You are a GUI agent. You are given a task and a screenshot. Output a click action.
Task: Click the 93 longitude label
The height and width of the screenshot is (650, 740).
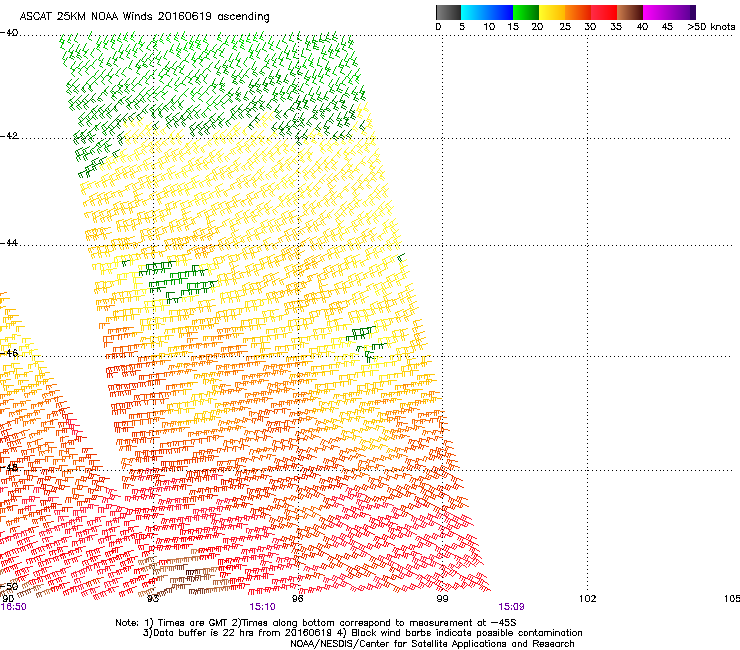point(152,599)
